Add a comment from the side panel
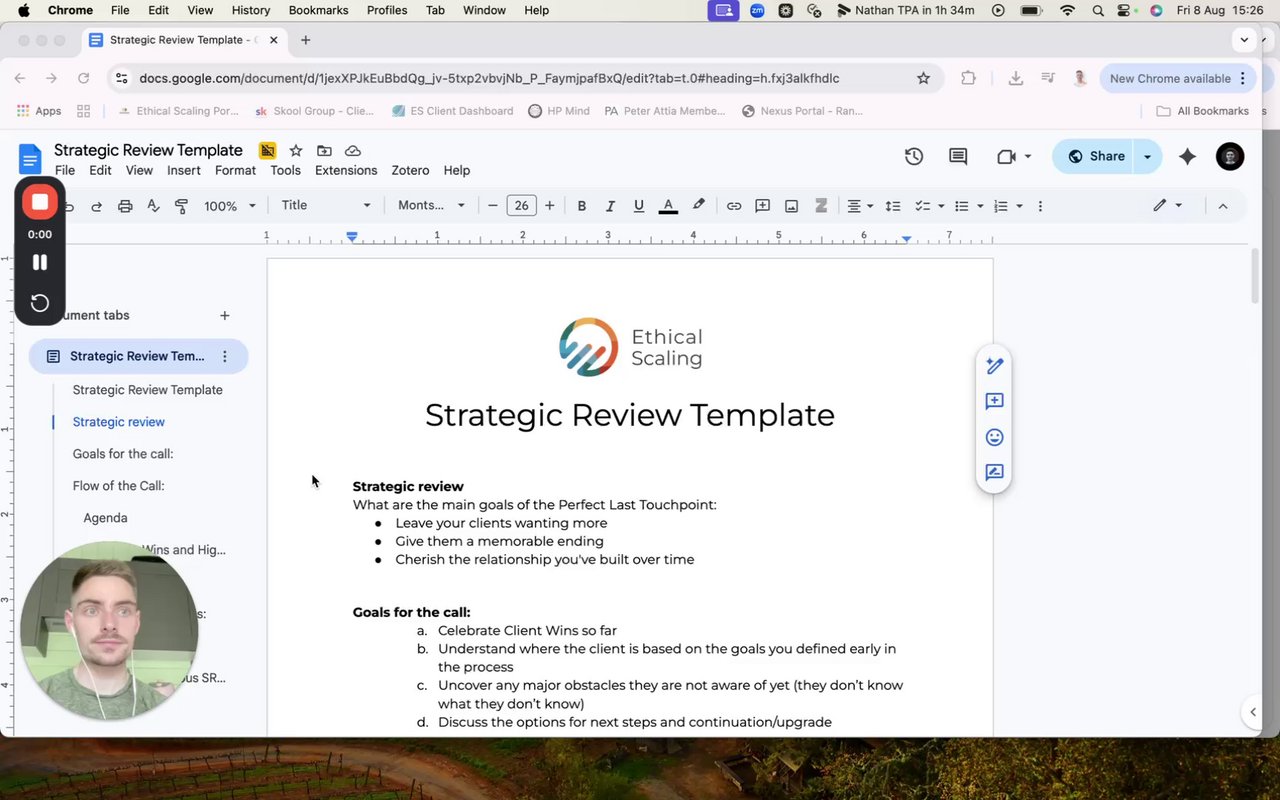Image resolution: width=1280 pixels, height=800 pixels. tap(994, 401)
